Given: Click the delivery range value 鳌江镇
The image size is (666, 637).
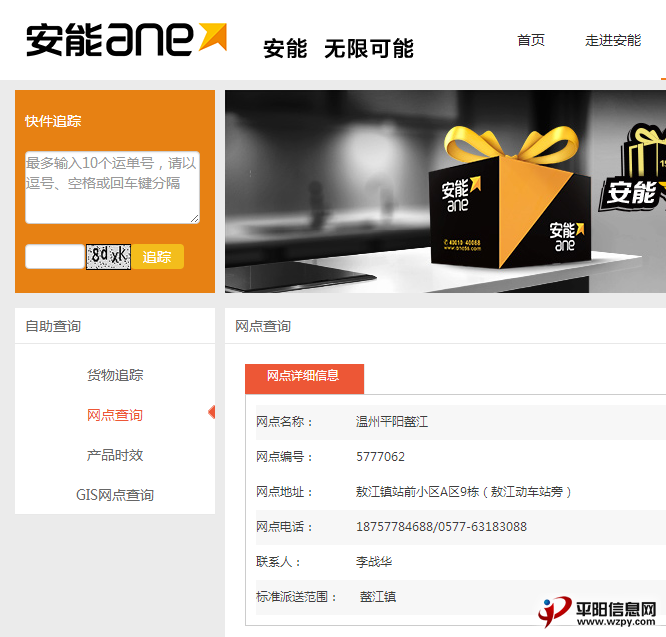Looking at the screenshot, I should pyautogui.click(x=378, y=597).
